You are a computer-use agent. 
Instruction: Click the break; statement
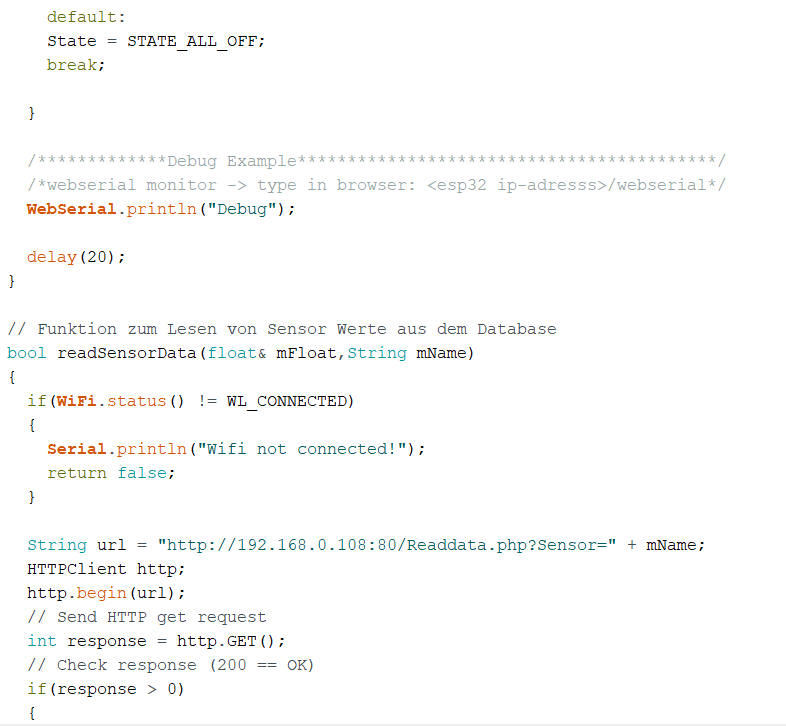point(75,65)
